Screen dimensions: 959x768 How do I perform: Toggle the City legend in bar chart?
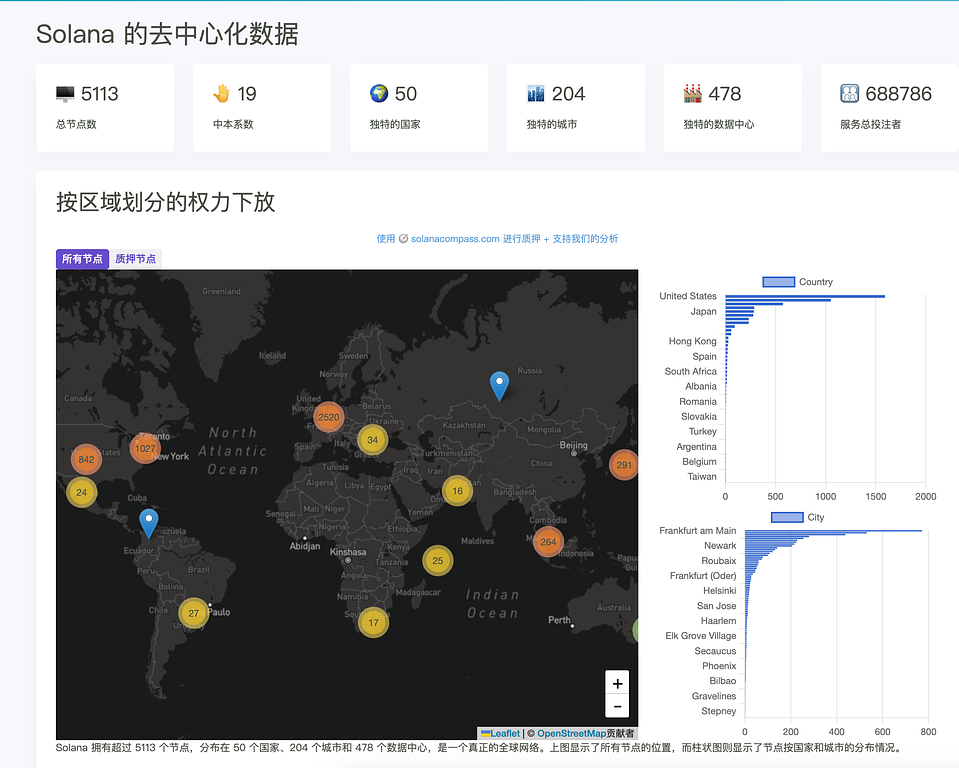(787, 517)
